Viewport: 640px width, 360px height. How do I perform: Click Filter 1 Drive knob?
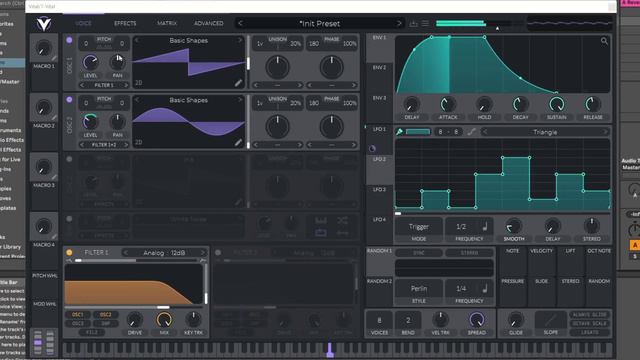click(x=135, y=320)
